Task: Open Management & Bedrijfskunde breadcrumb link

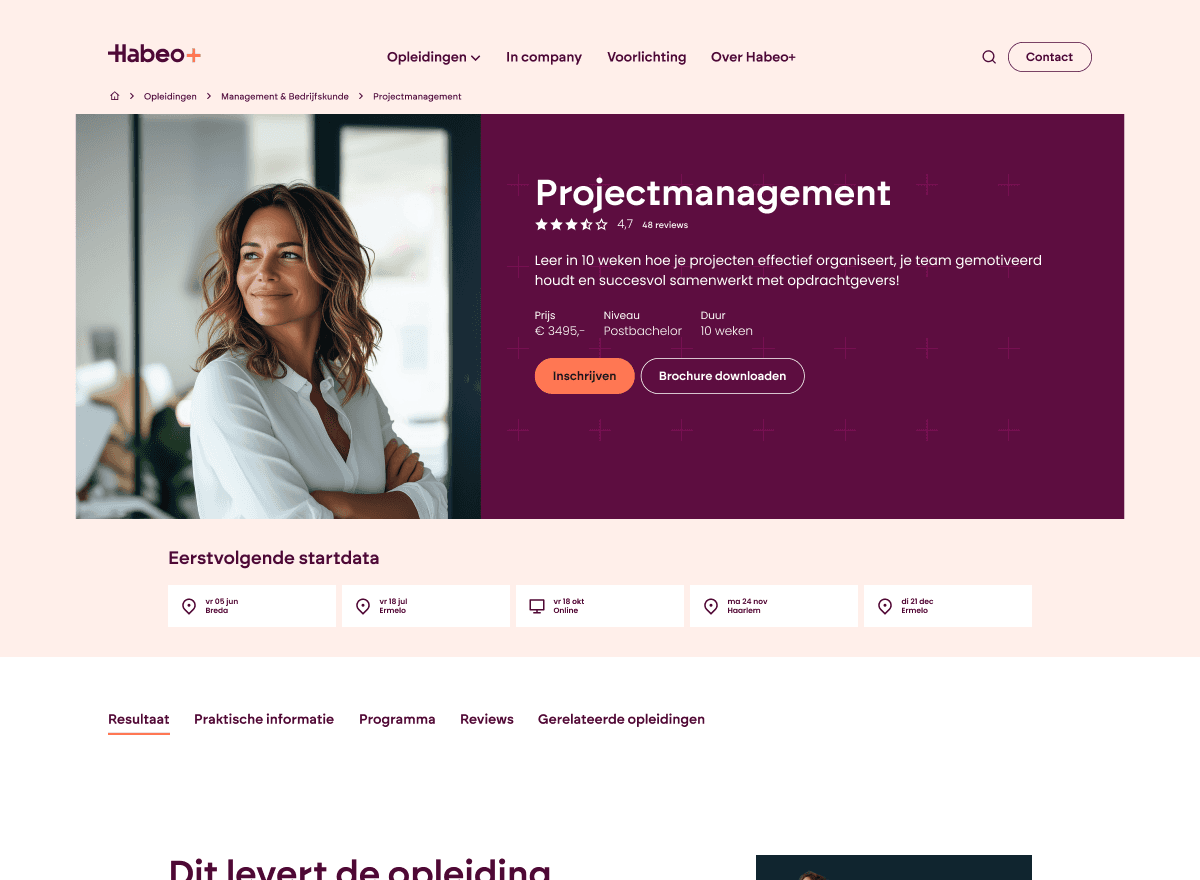Action: coord(285,96)
